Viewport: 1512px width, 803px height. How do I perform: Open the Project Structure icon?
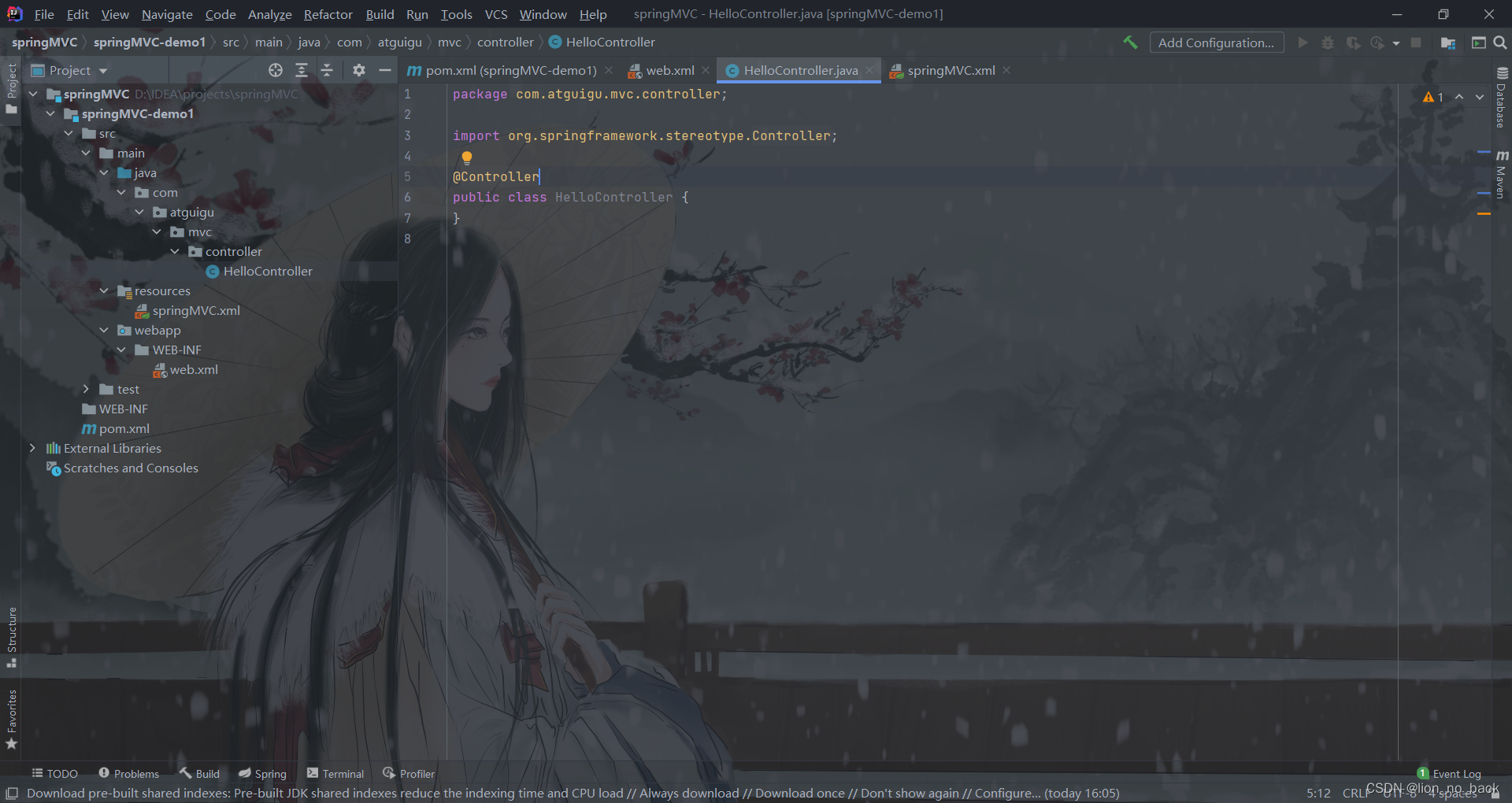coord(1447,43)
